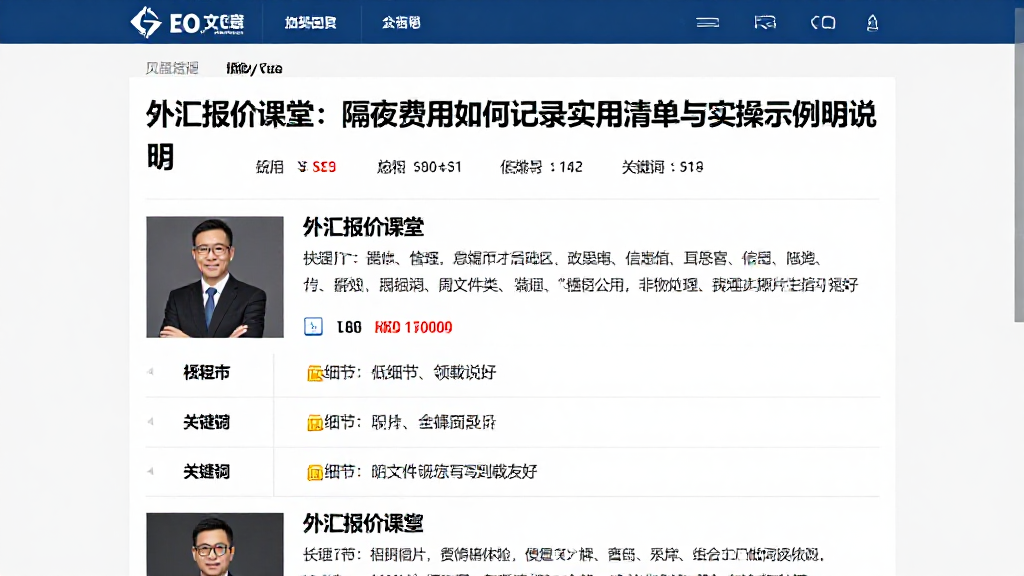Viewport: 1024px width, 576px height.
Task: Select the first 关键词 row label
Action: [x=206, y=422]
